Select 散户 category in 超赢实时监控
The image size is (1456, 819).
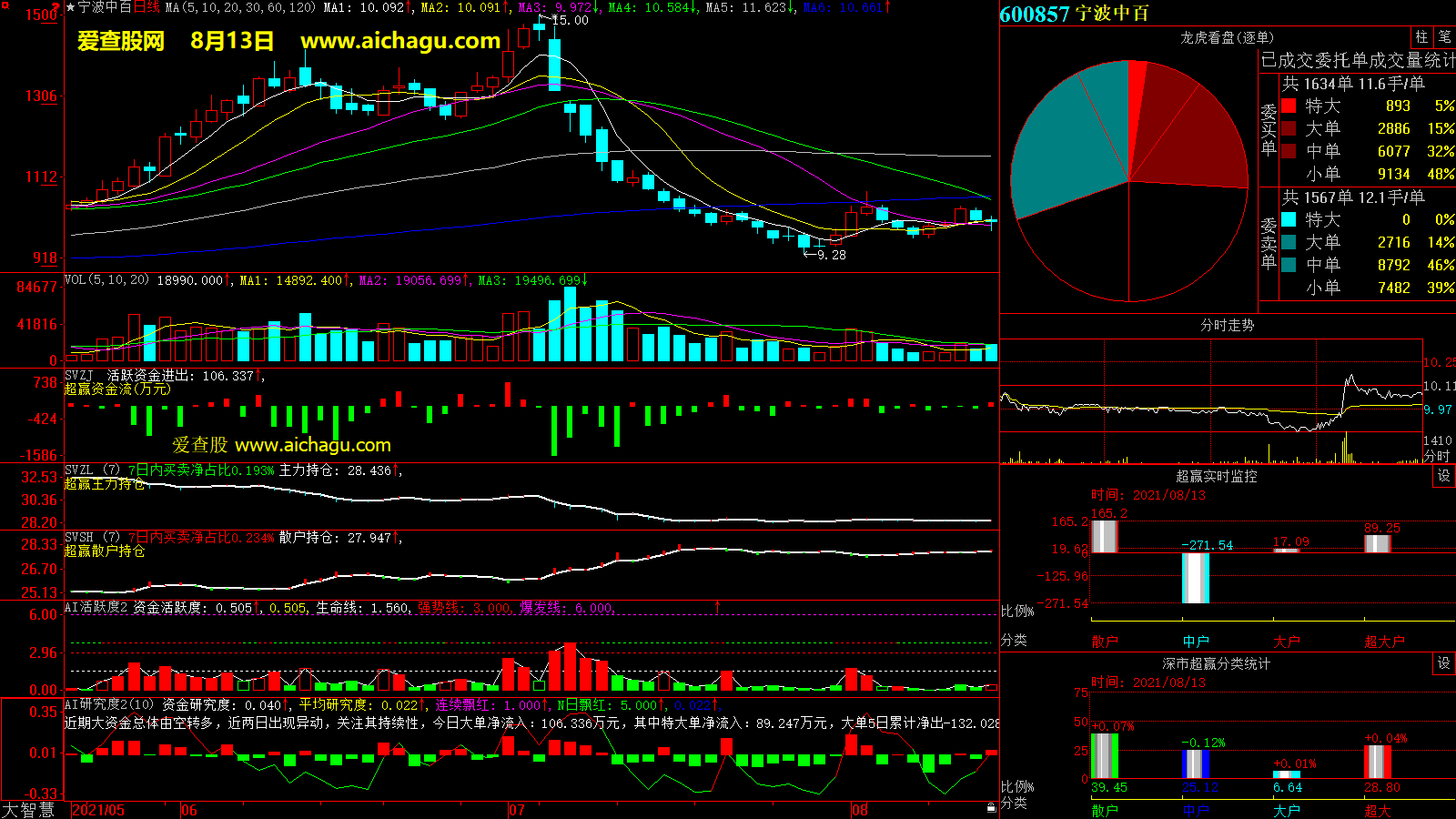click(x=1105, y=642)
